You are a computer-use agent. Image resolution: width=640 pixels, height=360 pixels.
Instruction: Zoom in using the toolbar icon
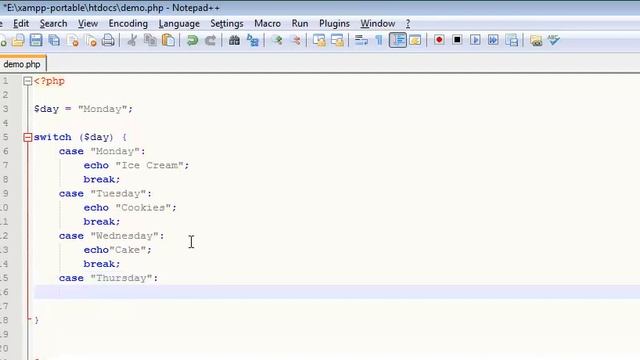[x=278, y=40]
